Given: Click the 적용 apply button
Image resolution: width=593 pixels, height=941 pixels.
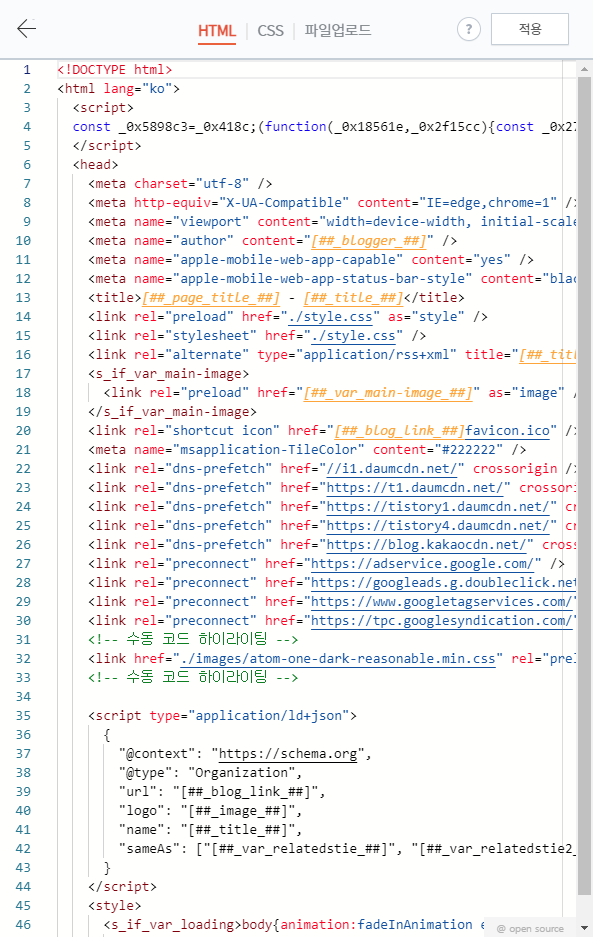Looking at the screenshot, I should pyautogui.click(x=529, y=29).
